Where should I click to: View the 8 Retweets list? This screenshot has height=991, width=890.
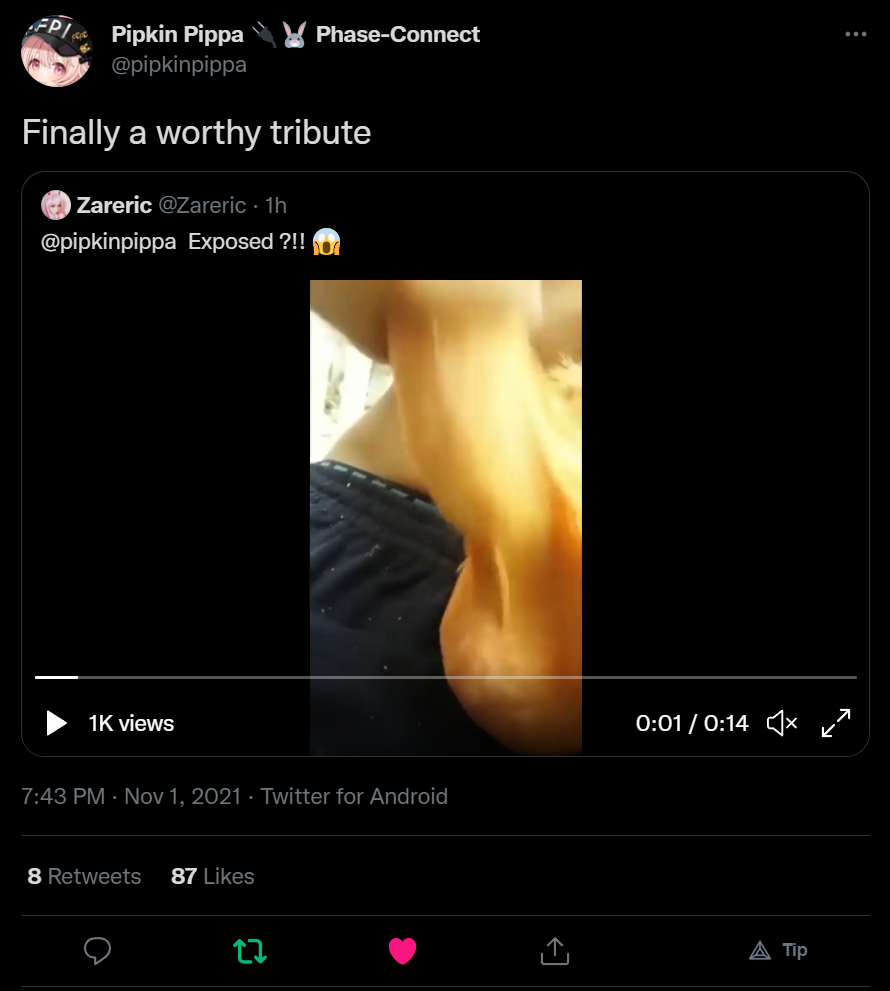[x=84, y=876]
